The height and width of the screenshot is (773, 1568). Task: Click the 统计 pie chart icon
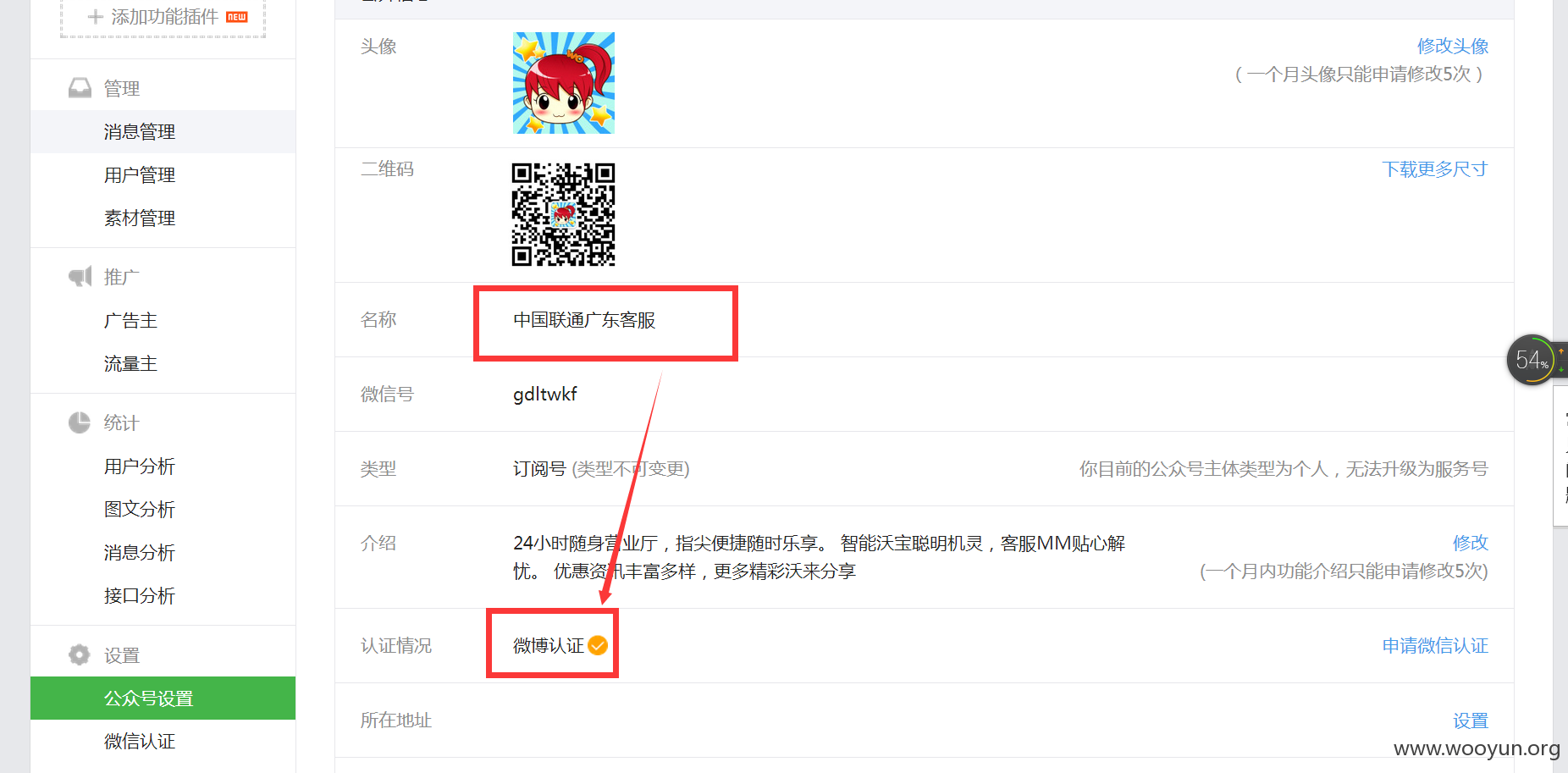point(80,422)
